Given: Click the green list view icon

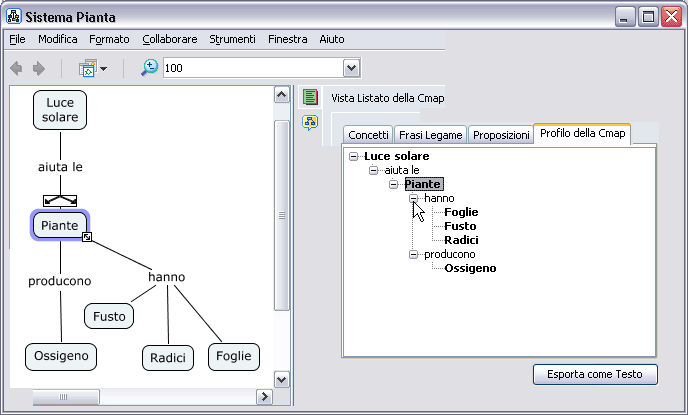Looking at the screenshot, I should 311,97.
